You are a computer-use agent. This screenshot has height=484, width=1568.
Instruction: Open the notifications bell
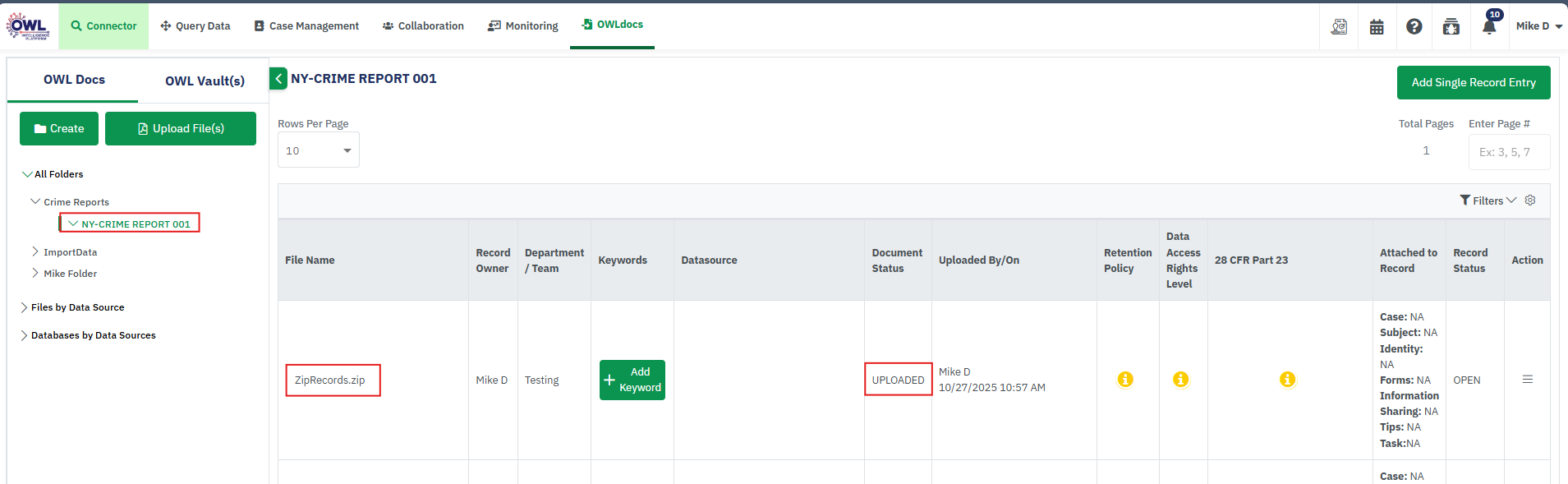point(1489,26)
